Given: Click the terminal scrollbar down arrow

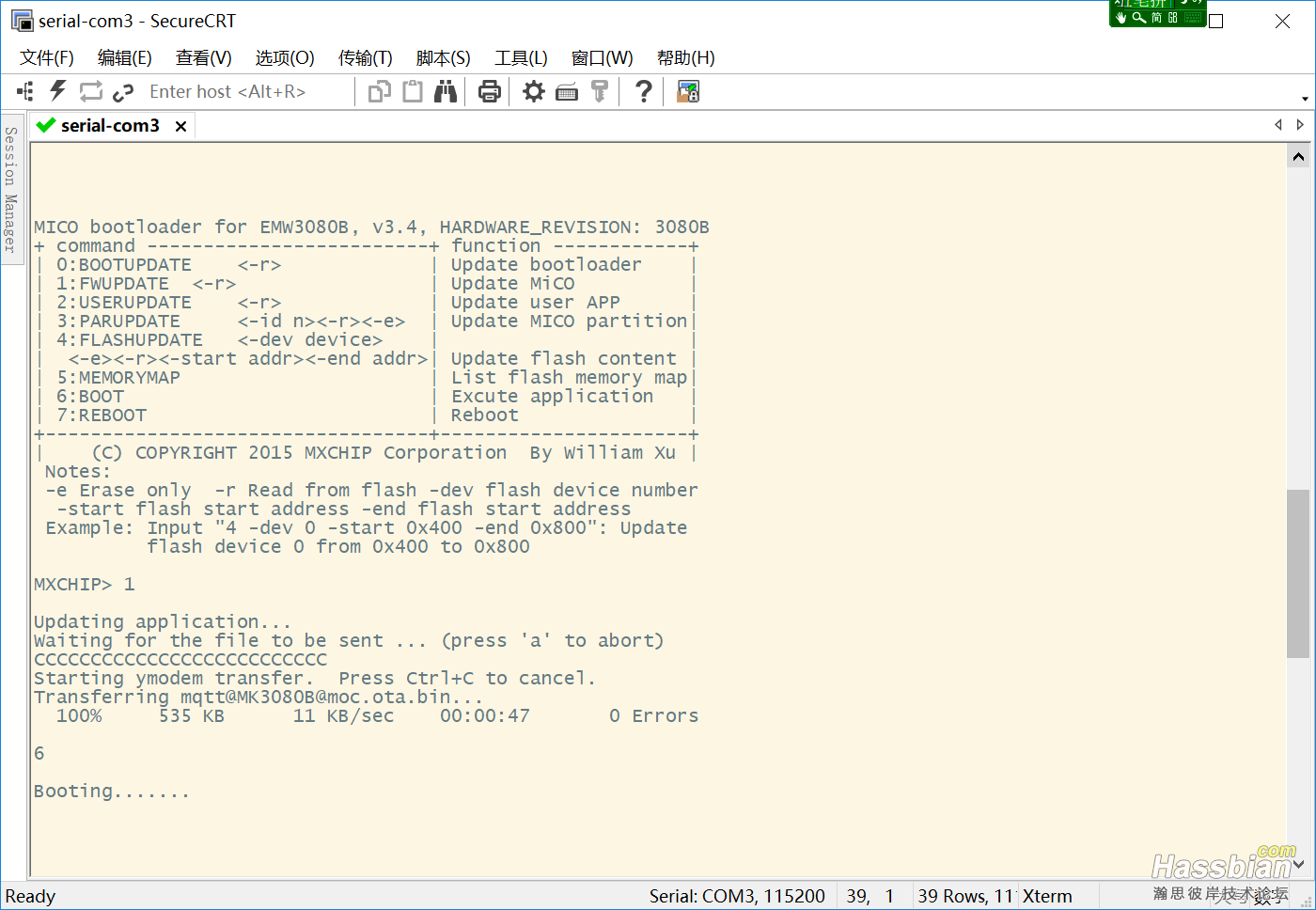Looking at the screenshot, I should (1298, 865).
